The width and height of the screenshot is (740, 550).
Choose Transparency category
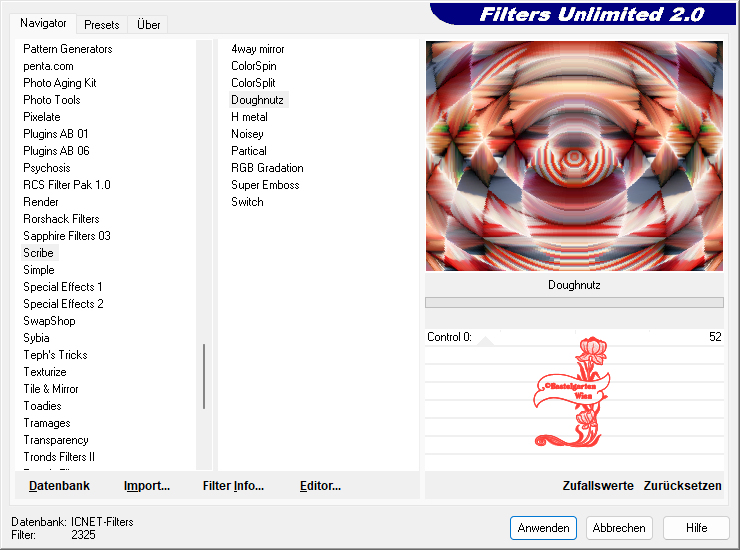[56, 440]
